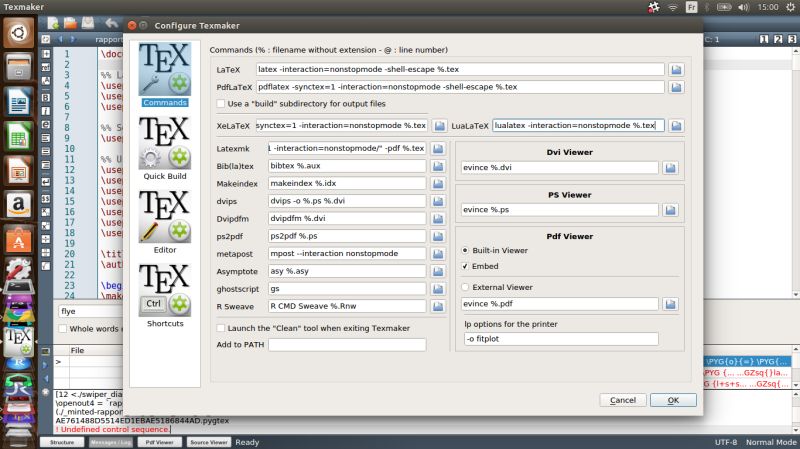This screenshot has width=800, height=449.
Task: Click the UTF-8 encoding status label
Action: [x=726, y=442]
